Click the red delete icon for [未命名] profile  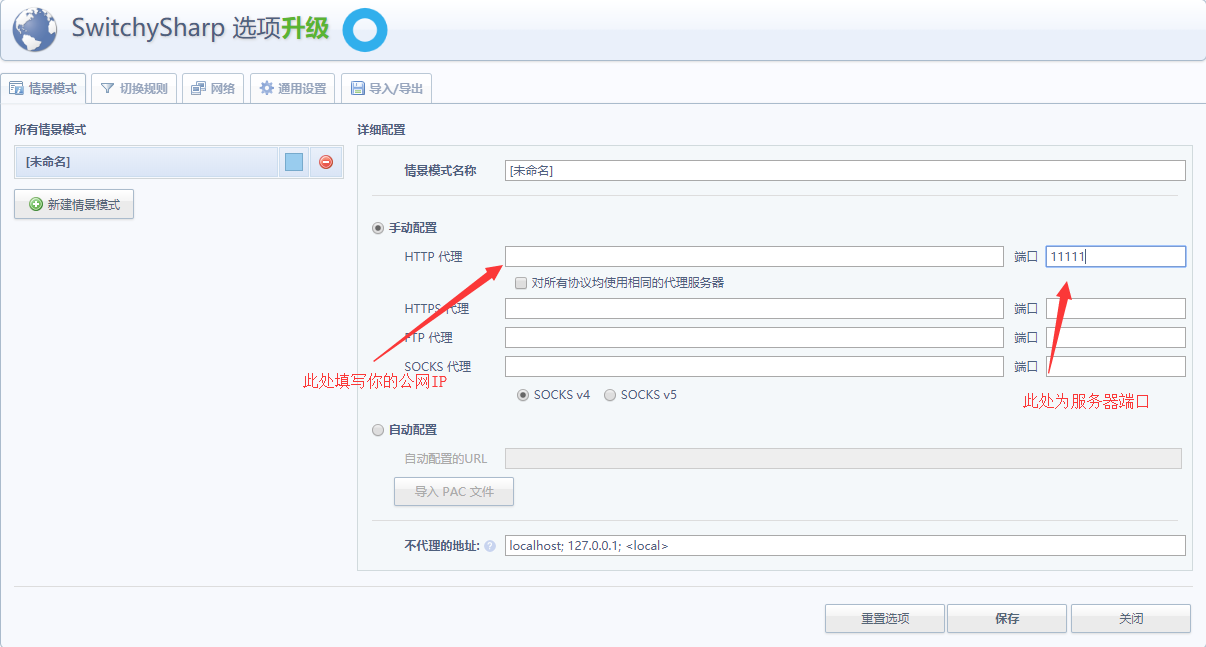click(326, 162)
